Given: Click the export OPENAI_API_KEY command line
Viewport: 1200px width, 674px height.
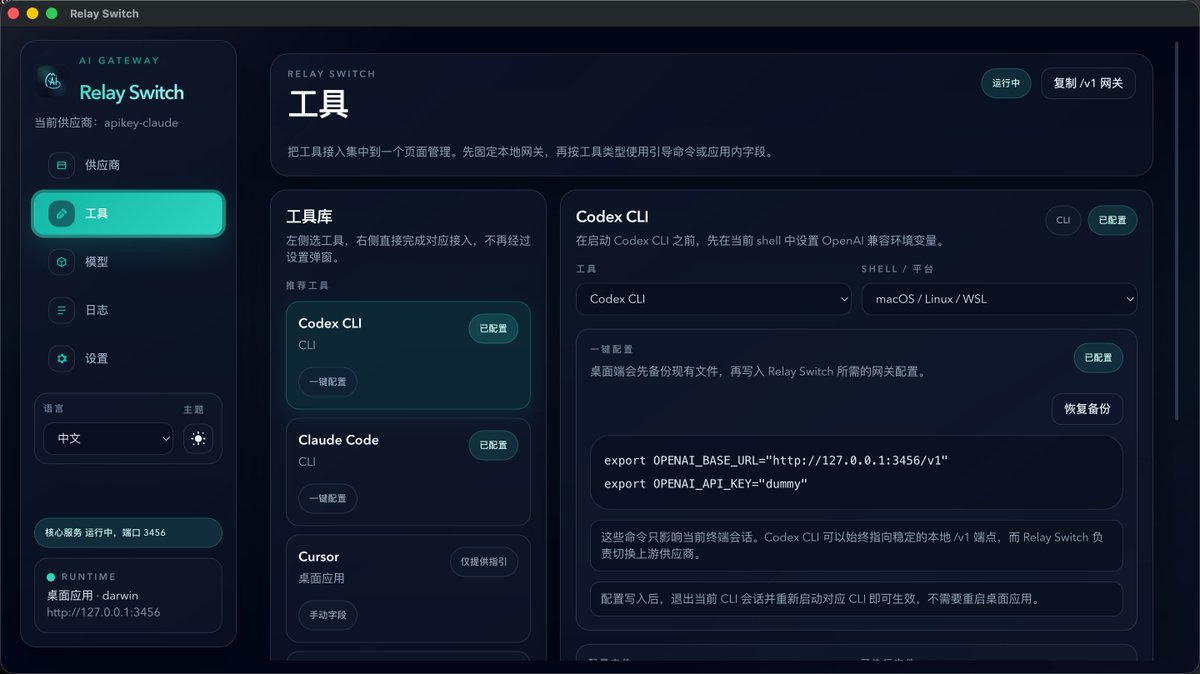Looking at the screenshot, I should pyautogui.click(x=705, y=484).
